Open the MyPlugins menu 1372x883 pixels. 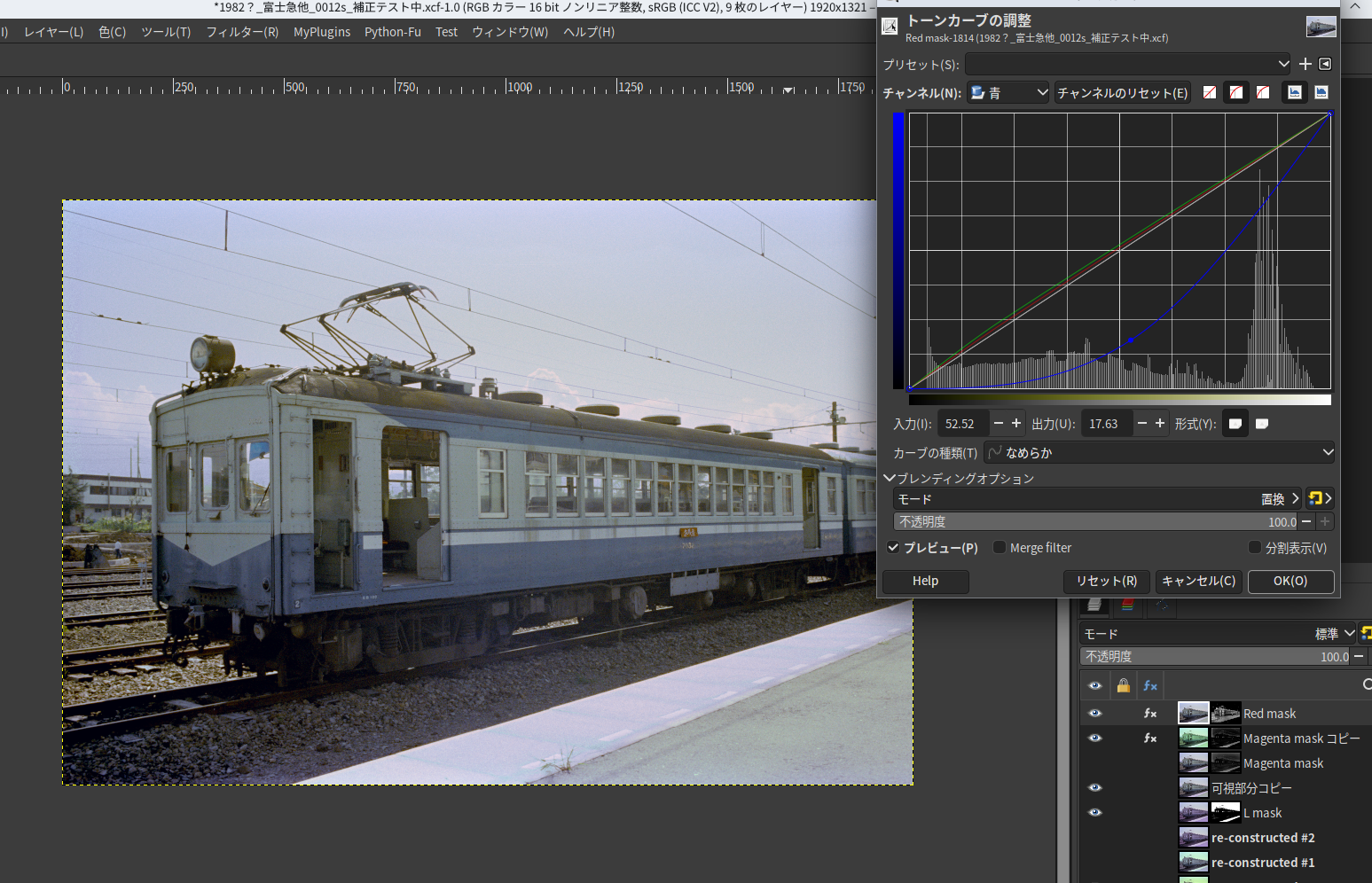(322, 32)
